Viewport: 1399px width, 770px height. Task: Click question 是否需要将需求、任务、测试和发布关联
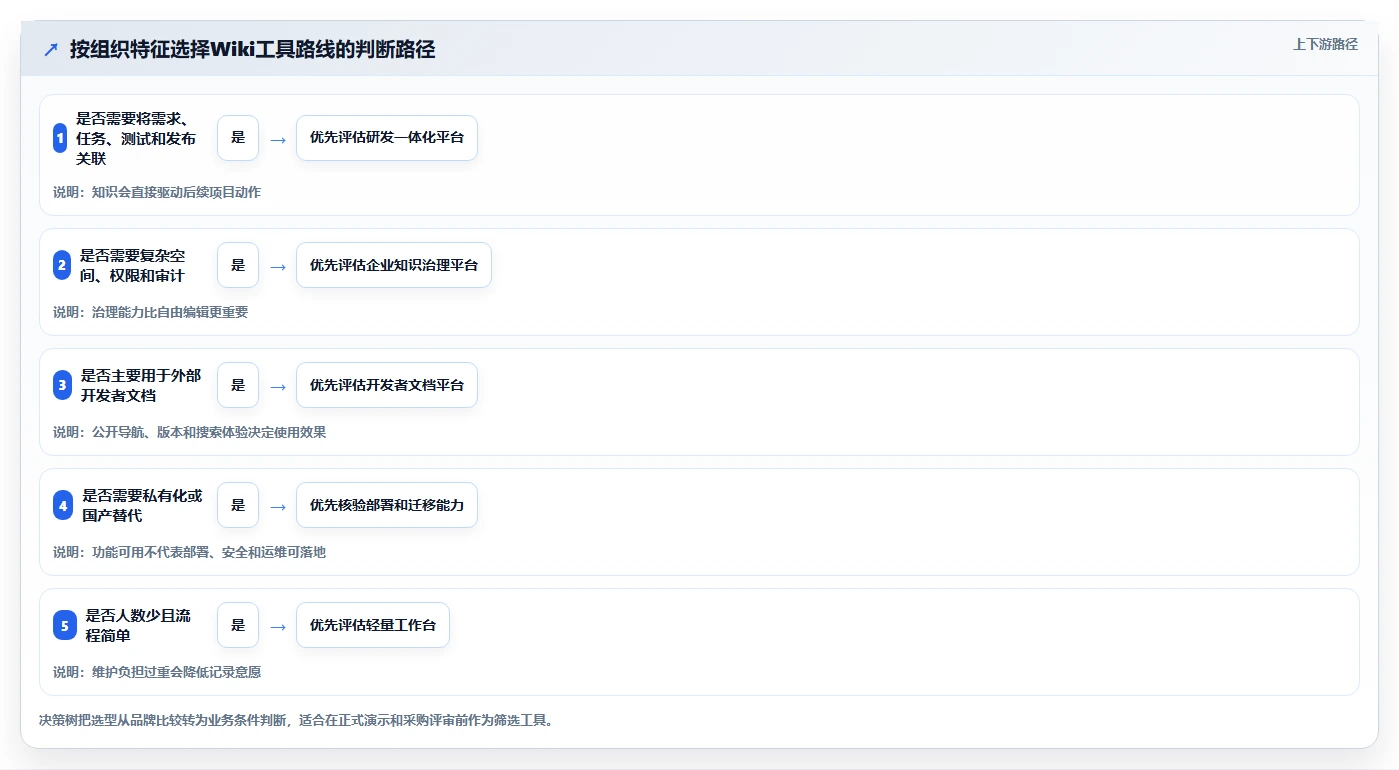pos(136,138)
